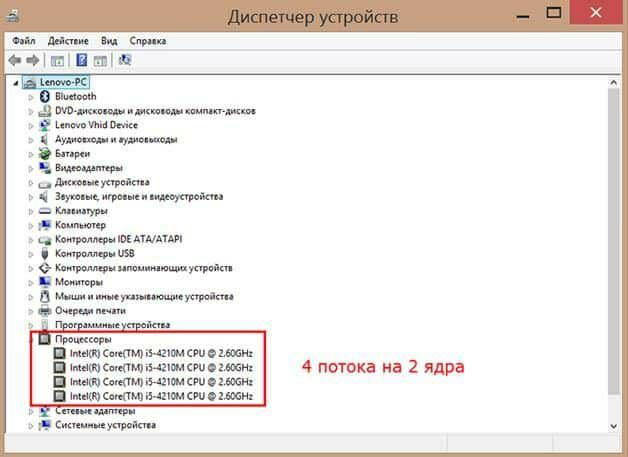Open the Файл menu
Image resolution: width=628 pixels, height=457 pixels.
pos(24,41)
